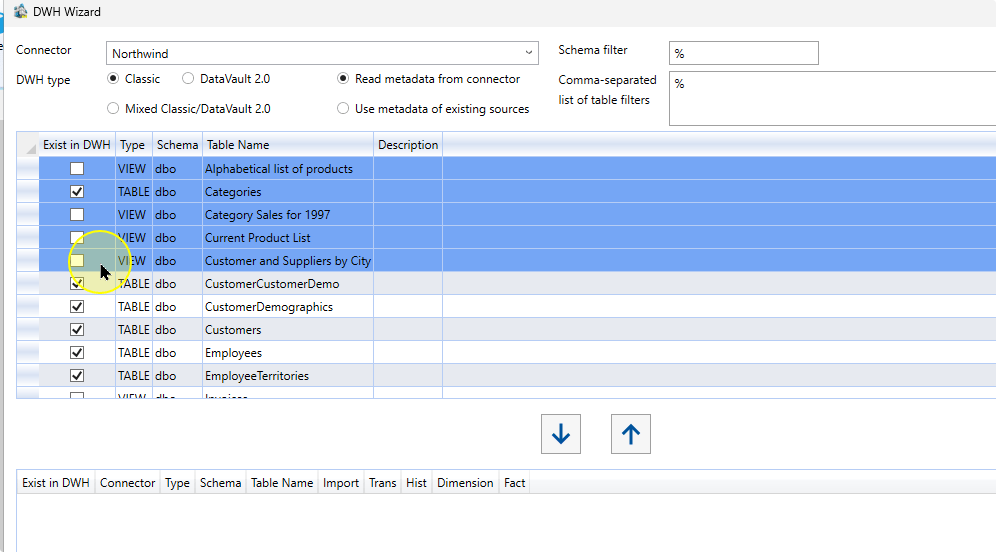This screenshot has width=996, height=552.
Task: Choose Use metadata of existing sources
Action: pos(343,109)
